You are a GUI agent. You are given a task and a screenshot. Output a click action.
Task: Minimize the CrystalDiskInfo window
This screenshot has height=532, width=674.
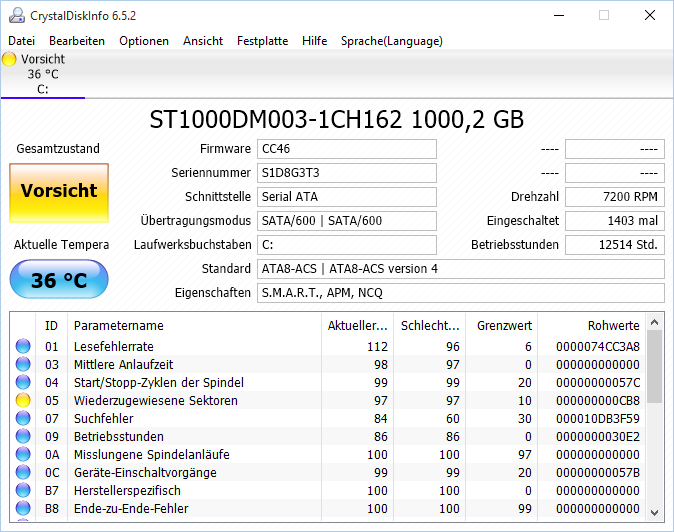click(559, 15)
